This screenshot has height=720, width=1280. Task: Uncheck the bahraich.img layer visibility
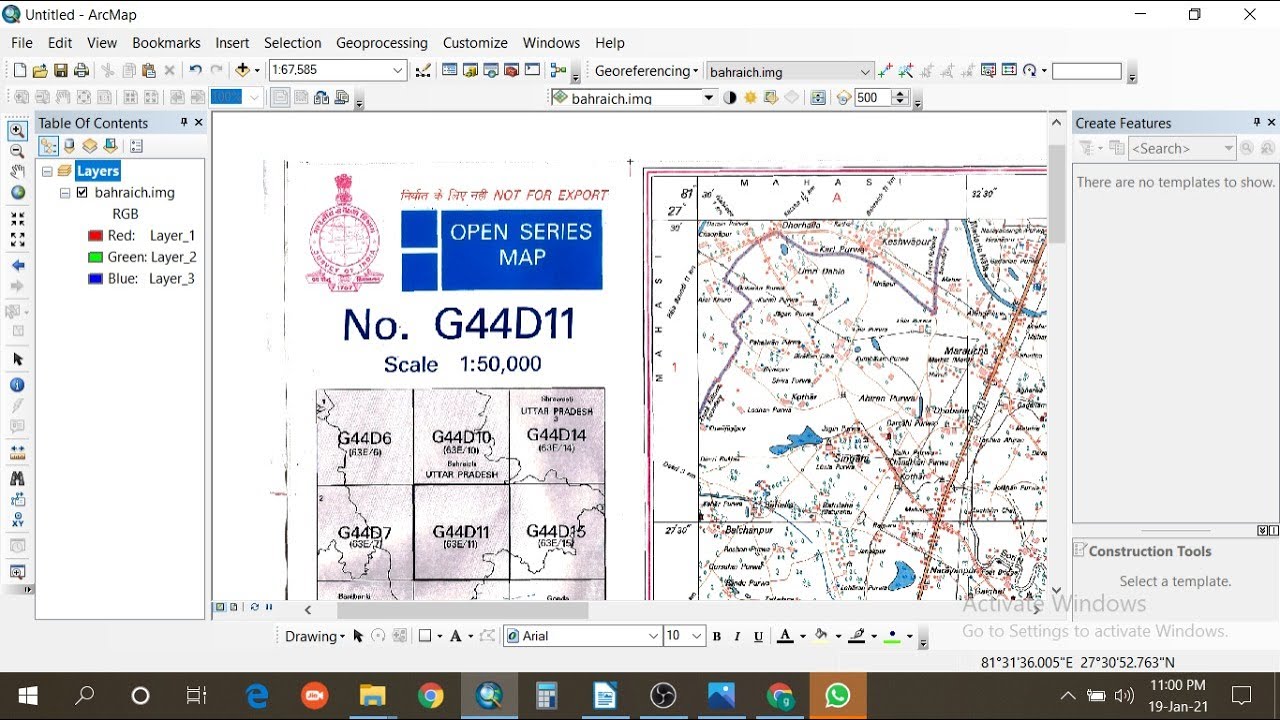(82, 192)
